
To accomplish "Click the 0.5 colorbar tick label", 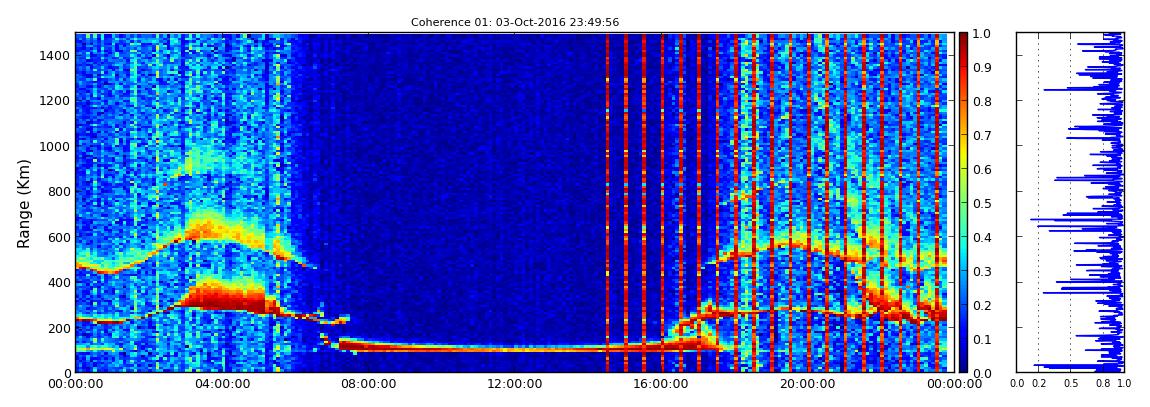I will 981,203.
